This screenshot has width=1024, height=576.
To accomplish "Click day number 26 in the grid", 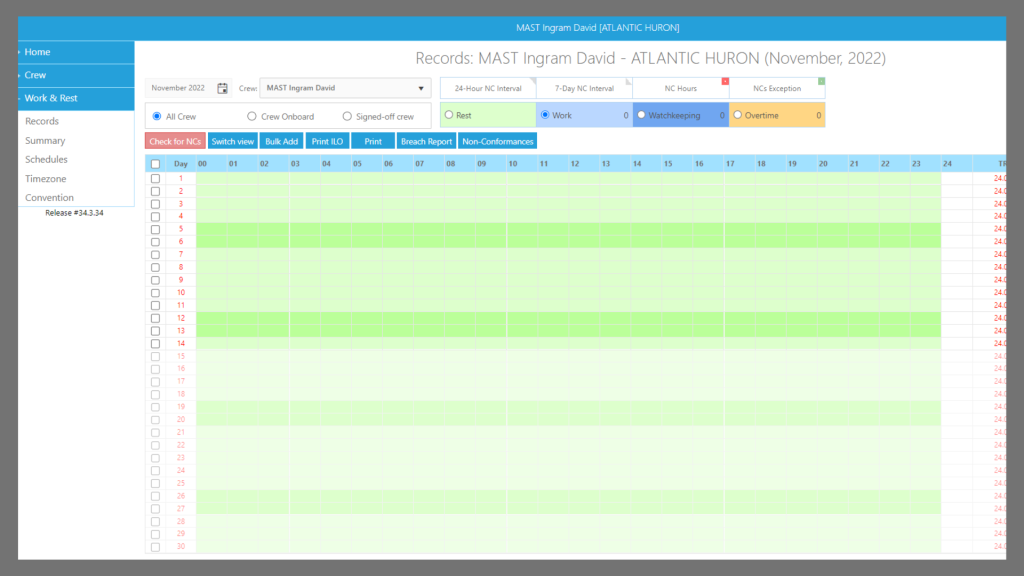I will [x=181, y=496].
